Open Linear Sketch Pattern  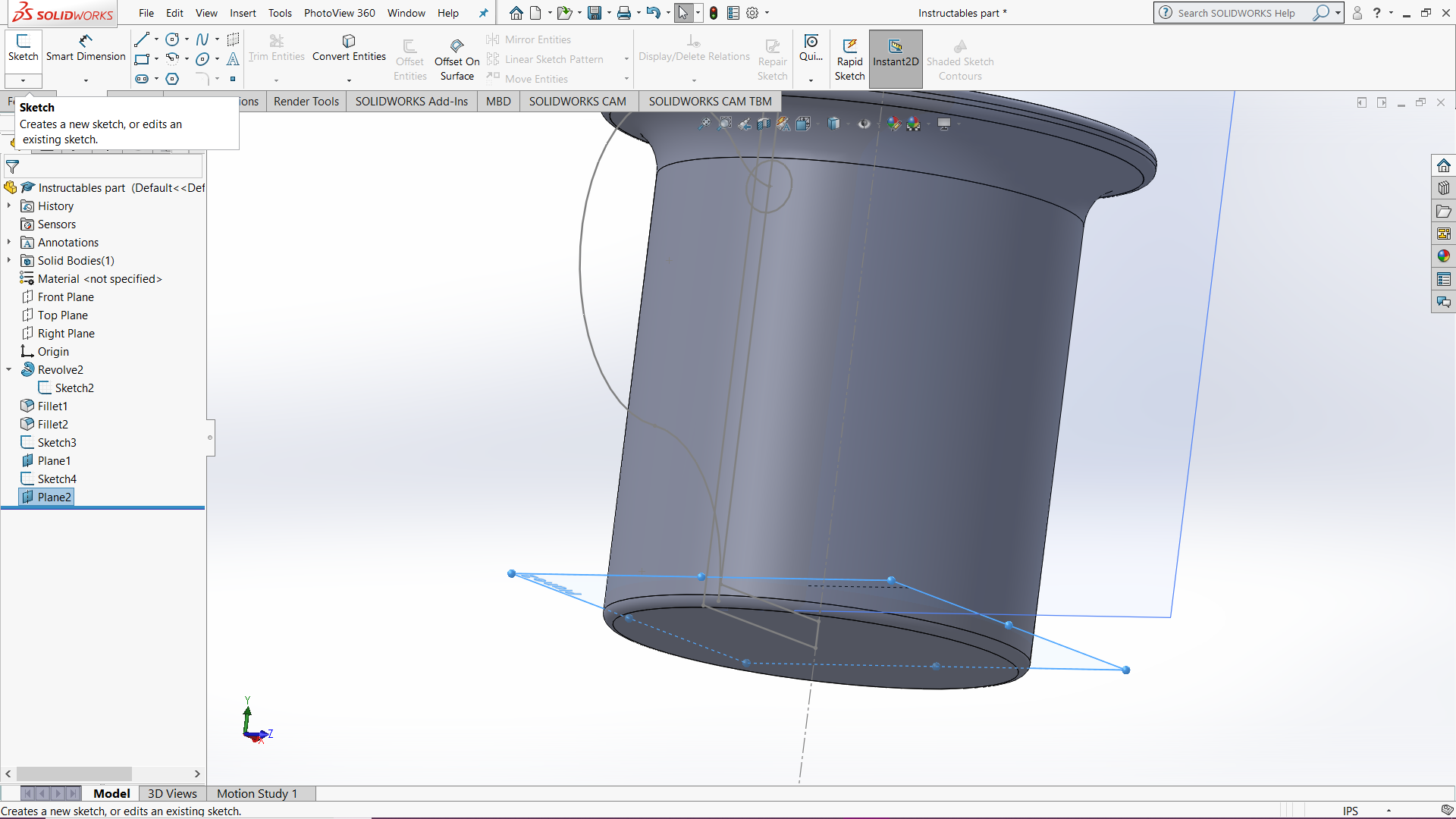click(554, 58)
